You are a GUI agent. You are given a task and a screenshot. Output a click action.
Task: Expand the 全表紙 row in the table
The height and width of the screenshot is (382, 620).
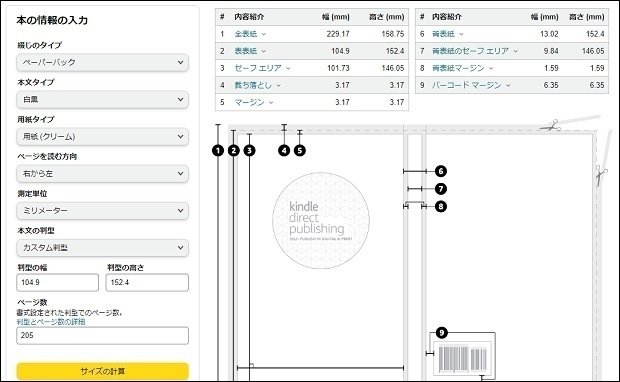250,34
